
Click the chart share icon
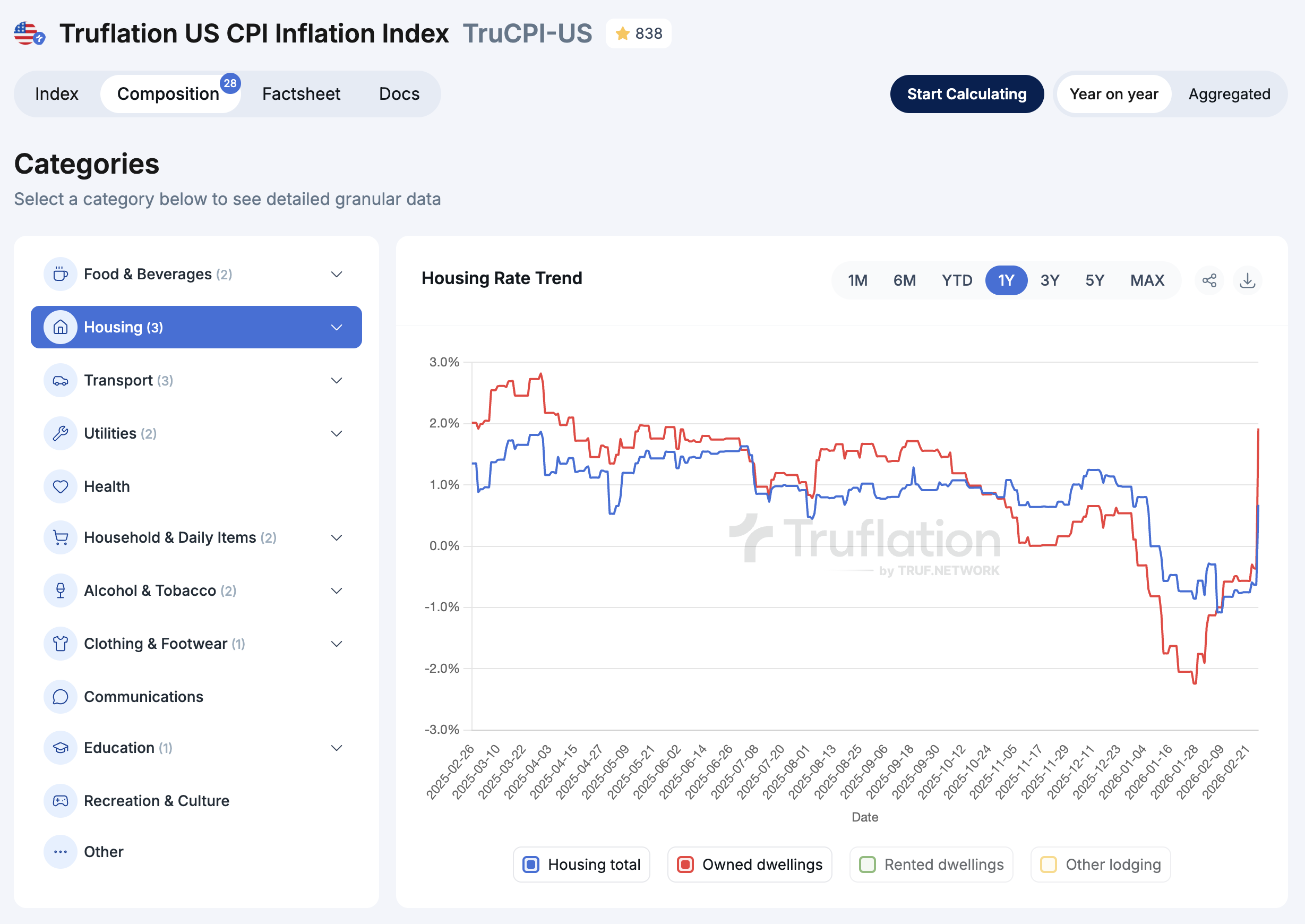[x=1209, y=280]
